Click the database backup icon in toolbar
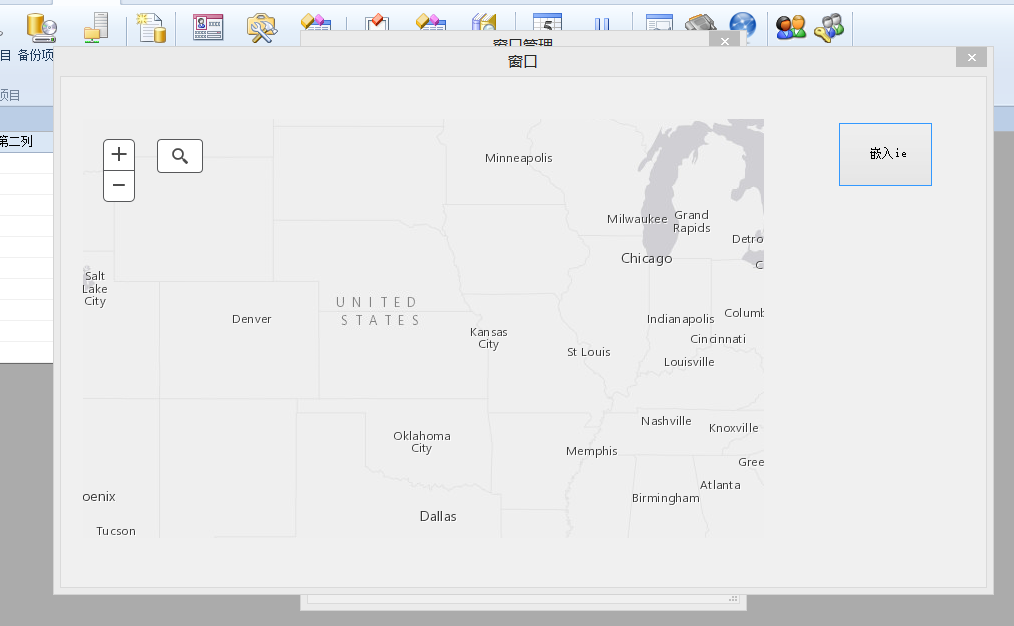The width and height of the screenshot is (1014, 626). [41, 28]
